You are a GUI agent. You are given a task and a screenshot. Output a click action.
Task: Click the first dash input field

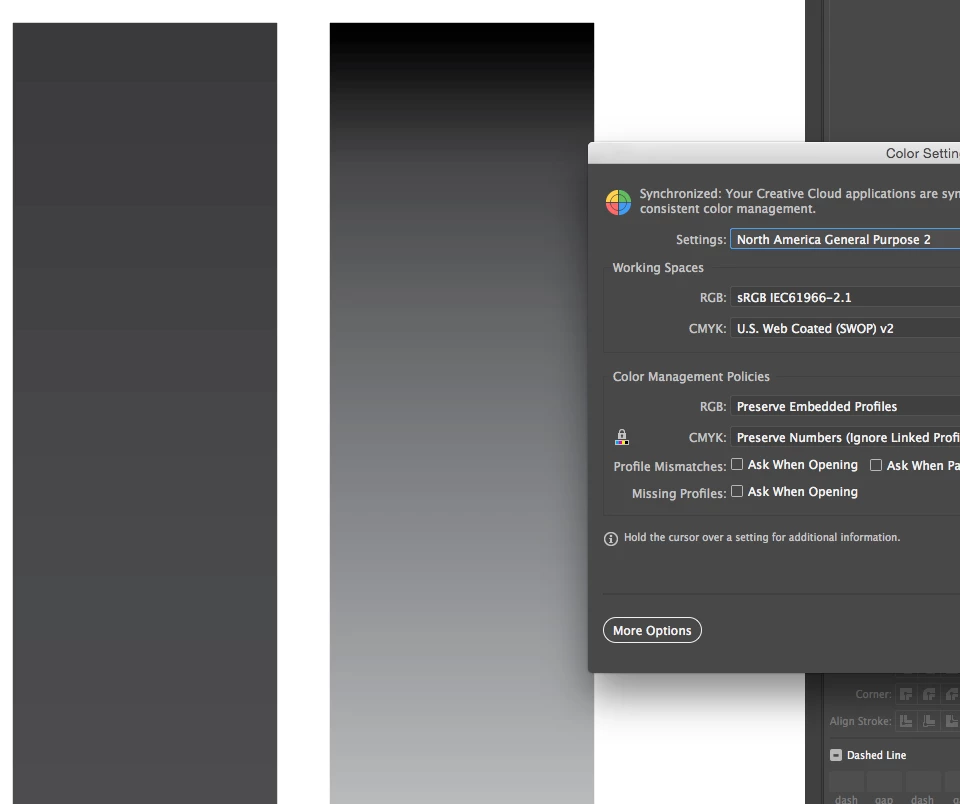pos(846,782)
